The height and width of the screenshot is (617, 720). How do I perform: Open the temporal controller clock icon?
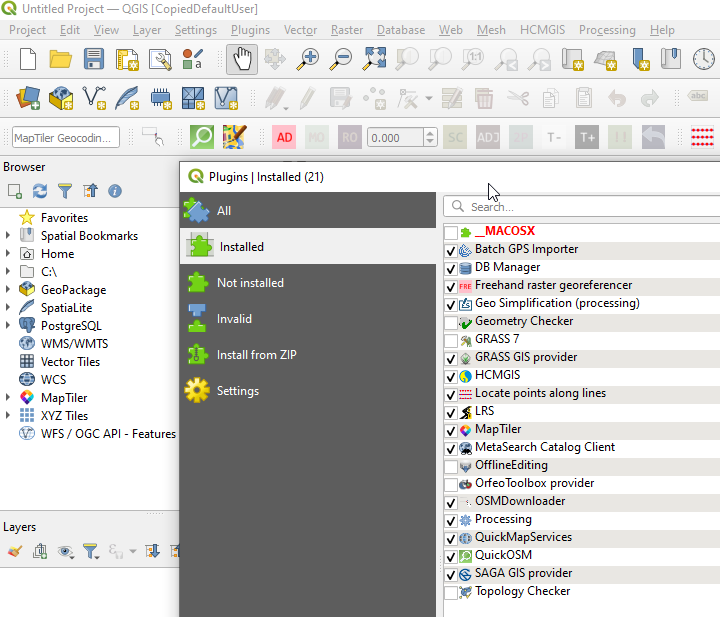tap(703, 59)
